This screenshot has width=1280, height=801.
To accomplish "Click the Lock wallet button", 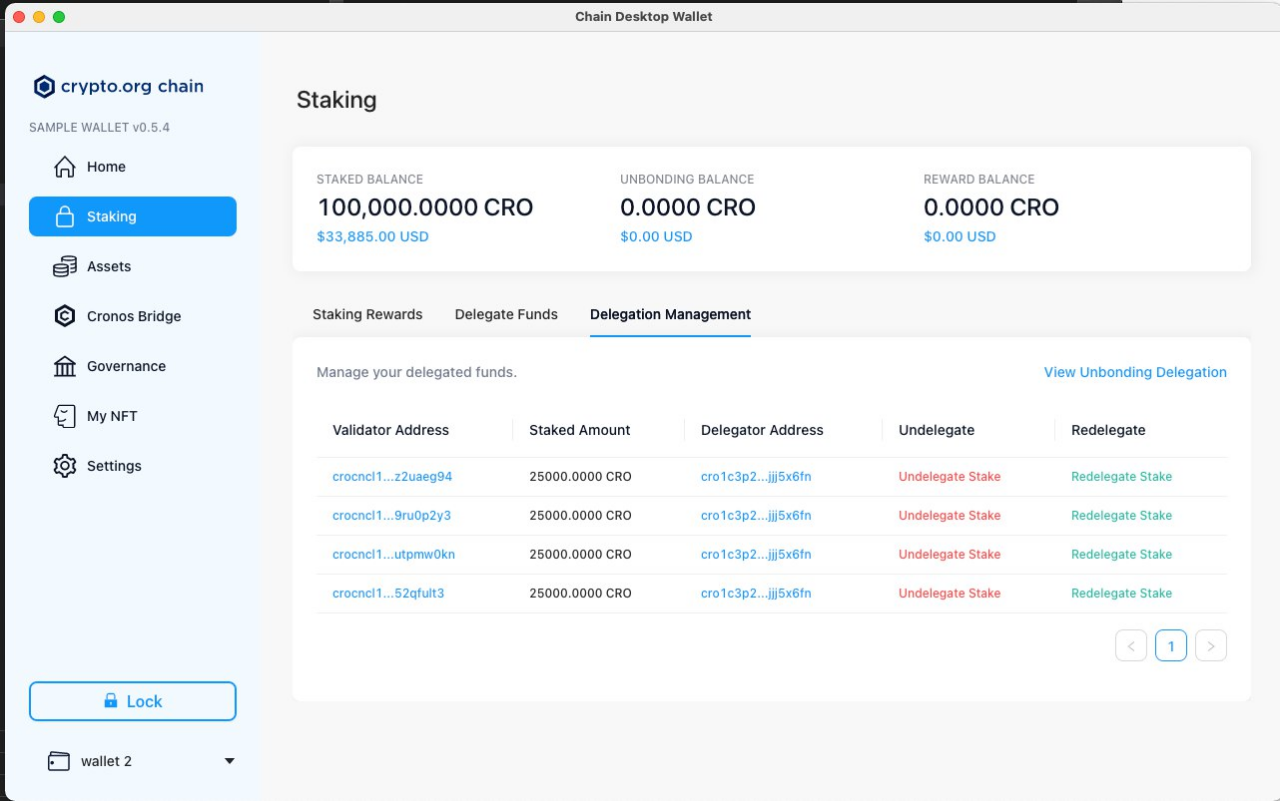I will (133, 701).
